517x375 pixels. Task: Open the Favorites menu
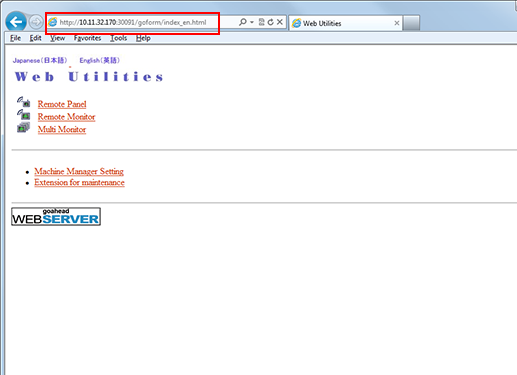coord(87,38)
